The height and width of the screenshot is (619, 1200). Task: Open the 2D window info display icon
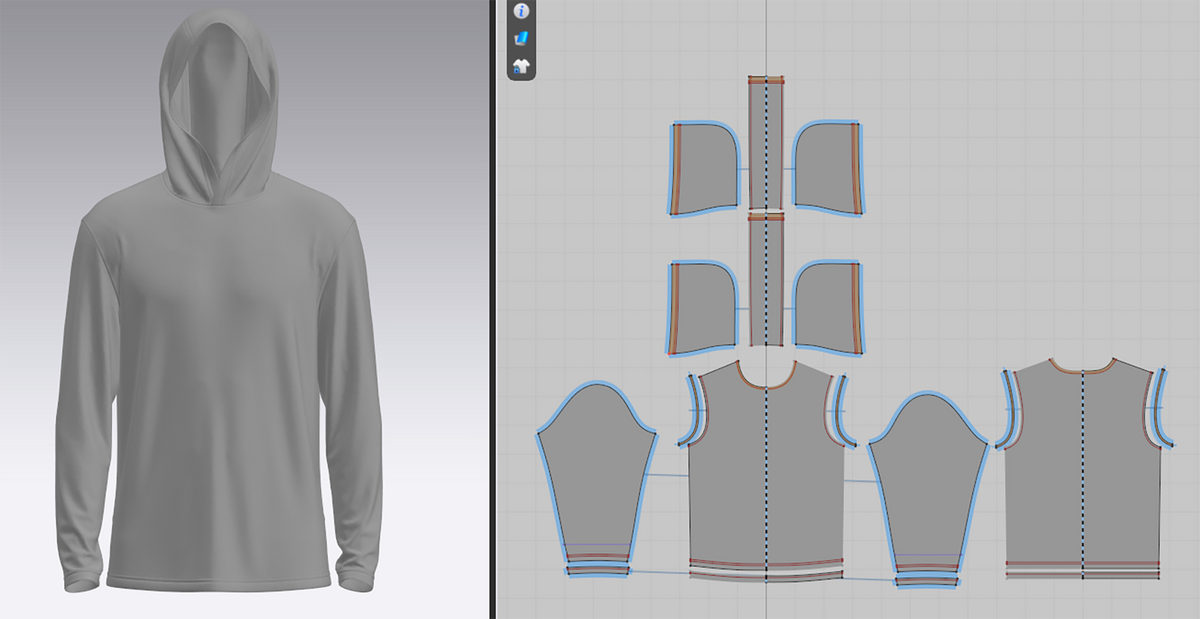(521, 11)
